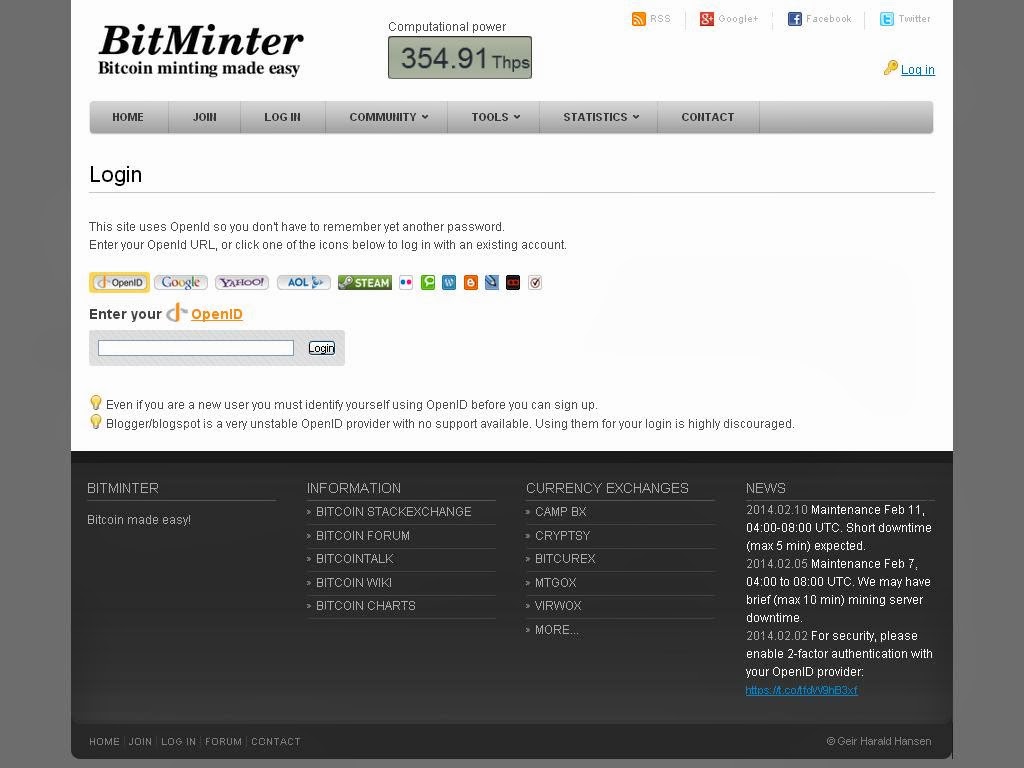Select the Flickr login icon
This screenshot has height=768, width=1024.
click(x=406, y=282)
